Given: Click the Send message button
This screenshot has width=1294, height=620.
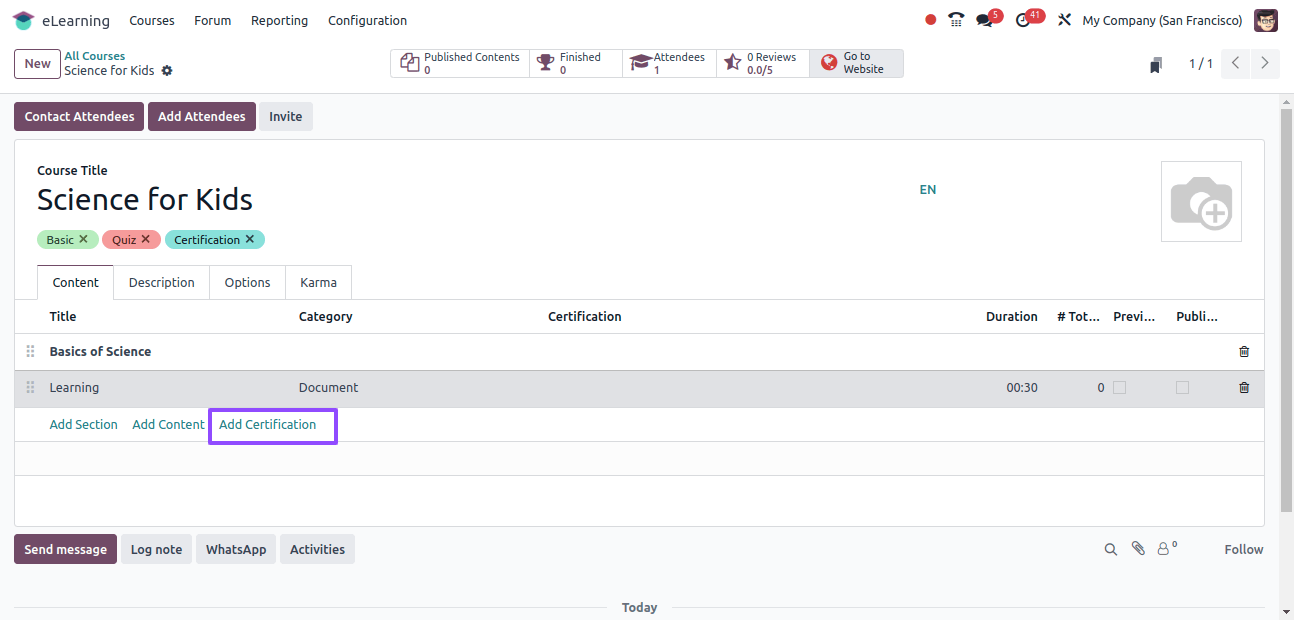Looking at the screenshot, I should 66,549.
